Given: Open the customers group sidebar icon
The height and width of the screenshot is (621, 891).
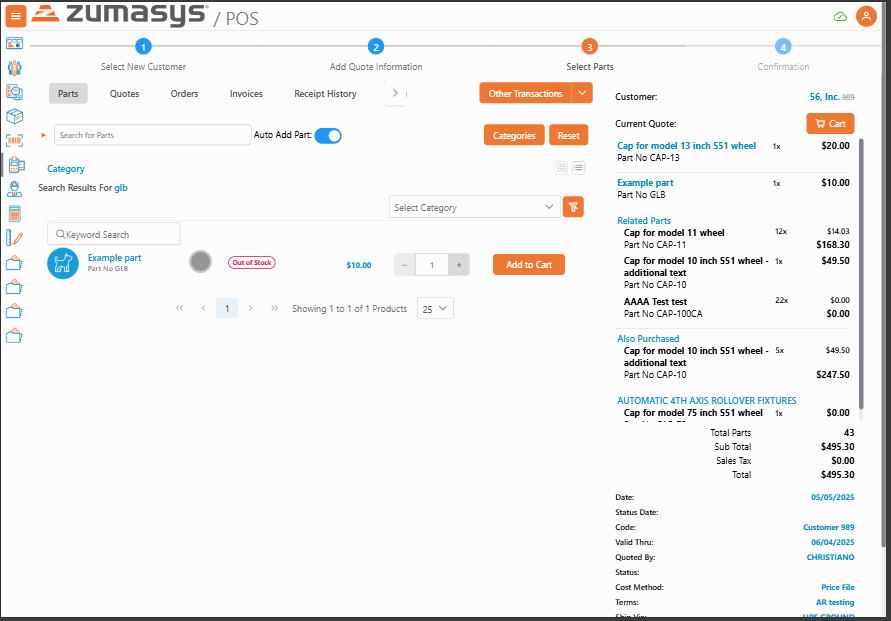Looking at the screenshot, I should [14, 68].
